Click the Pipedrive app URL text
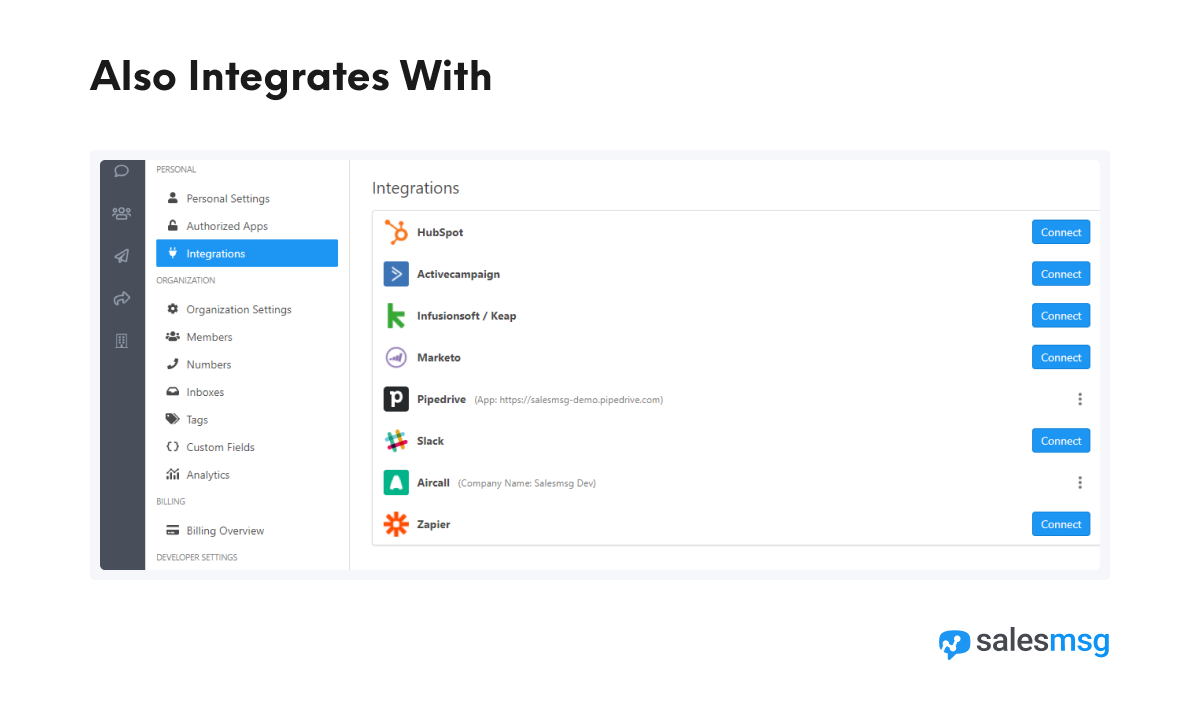Viewport: 1200px width, 720px height. (568, 400)
